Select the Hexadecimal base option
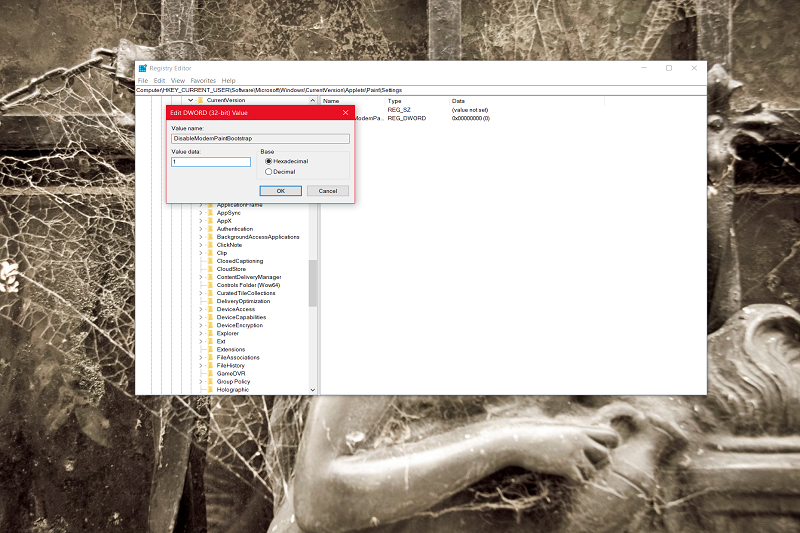This screenshot has width=800, height=533. click(268, 161)
